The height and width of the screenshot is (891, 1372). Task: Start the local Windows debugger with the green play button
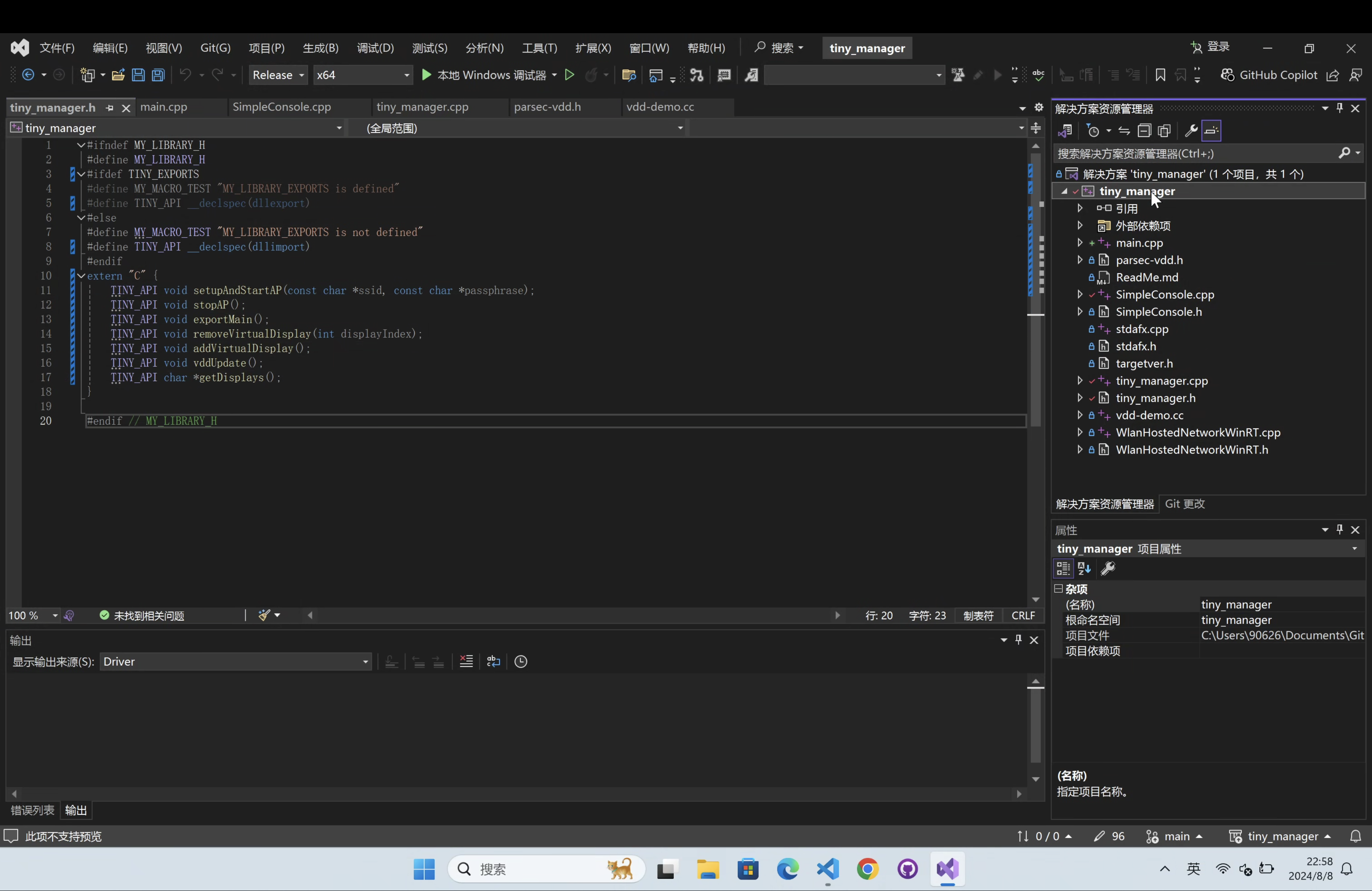click(426, 75)
